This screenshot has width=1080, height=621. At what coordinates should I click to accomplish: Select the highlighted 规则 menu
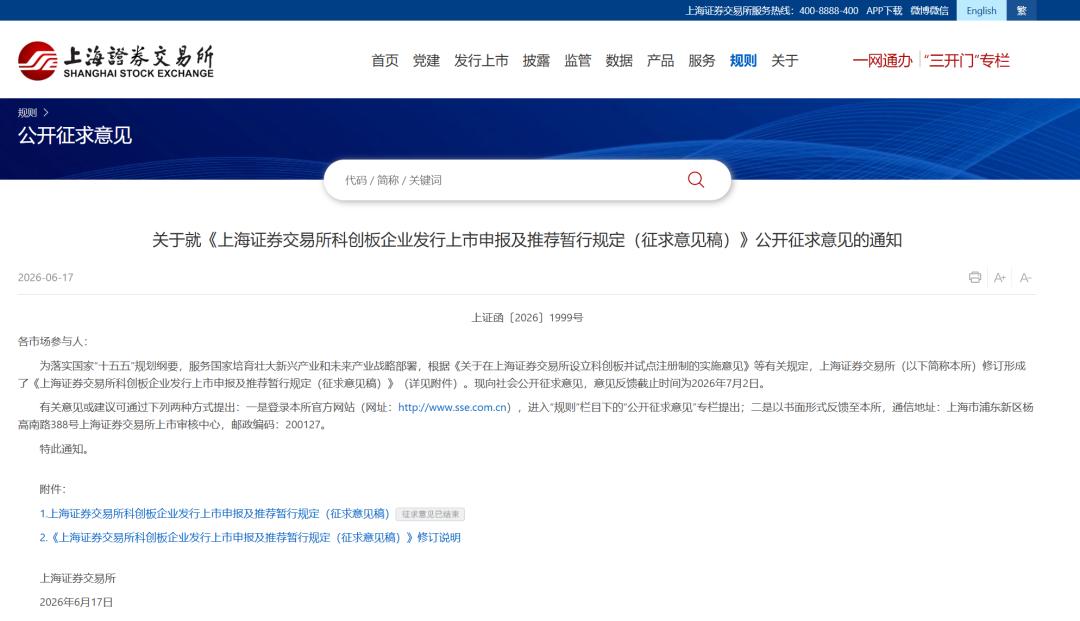pos(743,61)
